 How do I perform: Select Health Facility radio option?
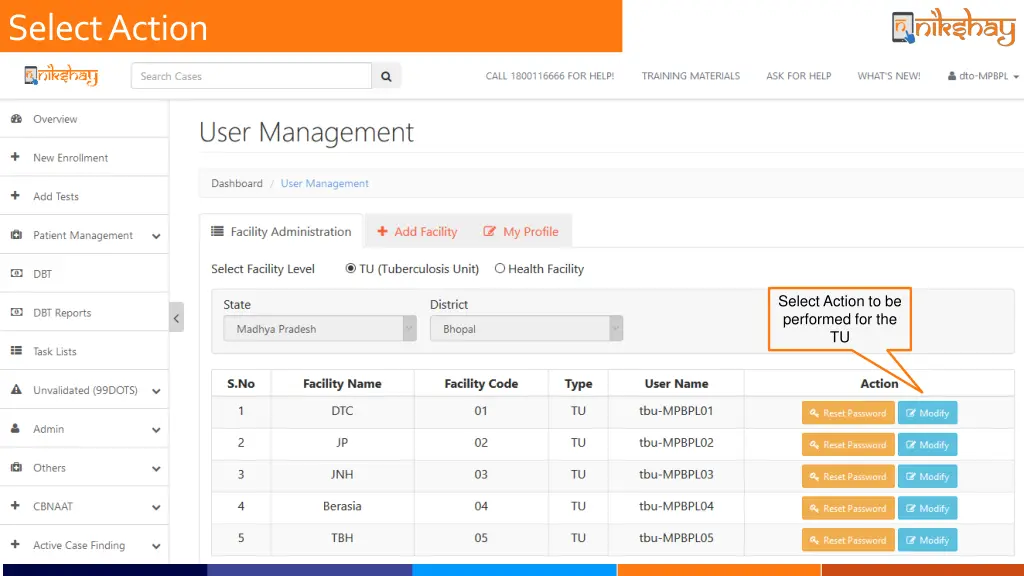click(500, 268)
